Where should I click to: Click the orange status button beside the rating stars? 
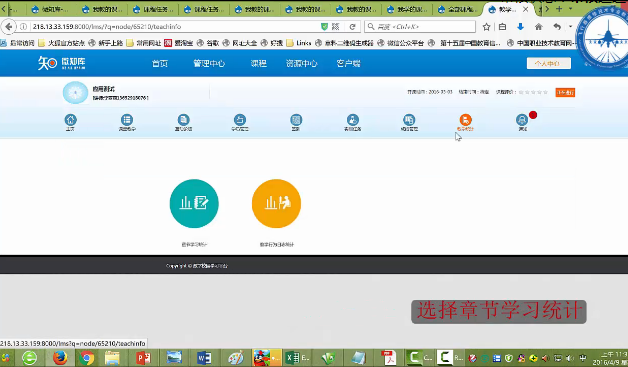(x=565, y=93)
